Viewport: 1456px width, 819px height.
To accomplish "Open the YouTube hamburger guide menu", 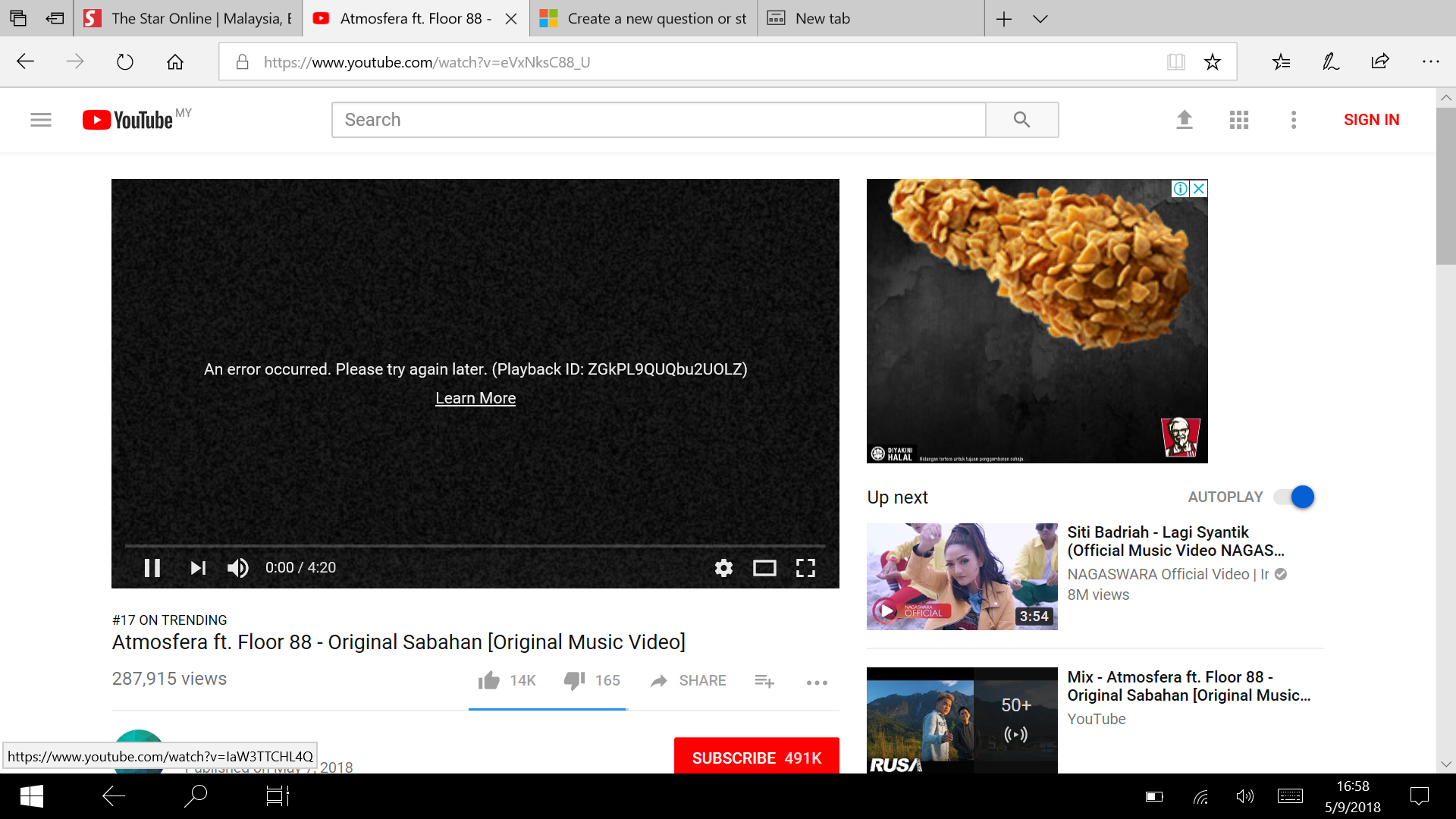I will pyautogui.click(x=41, y=120).
